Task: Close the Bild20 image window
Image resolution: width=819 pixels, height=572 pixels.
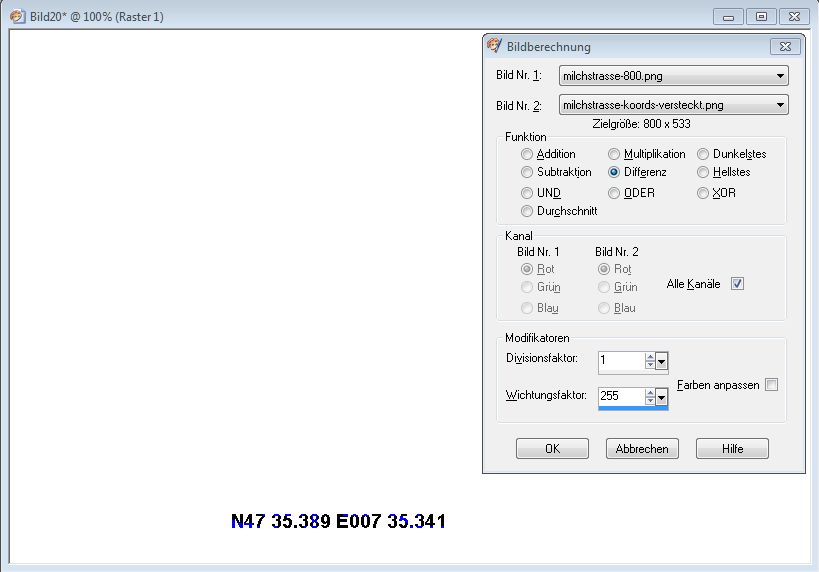Action: pos(794,17)
